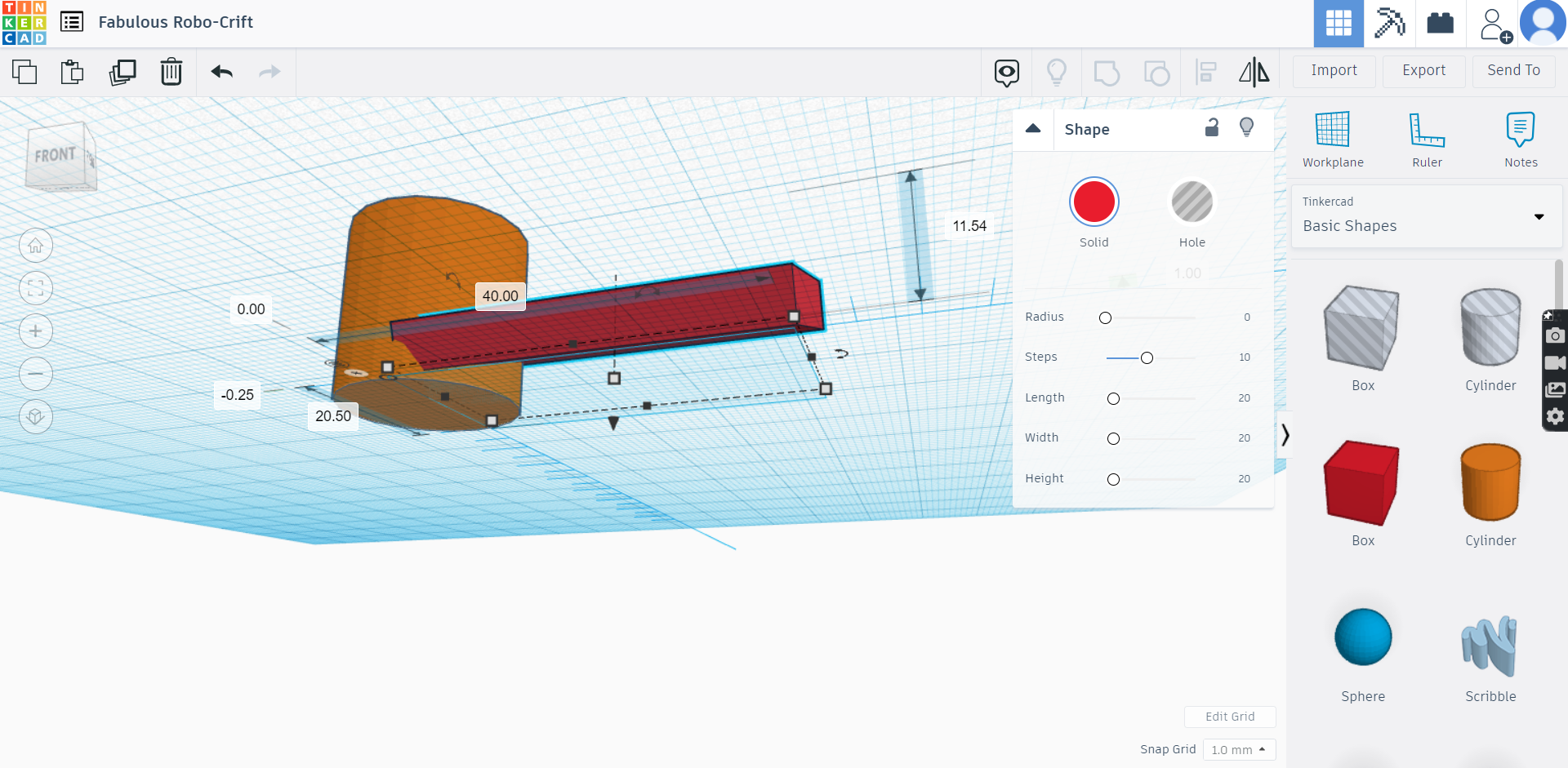Select the Mirror tool in the toolbar
This screenshot has width=1568, height=768.
coord(1254,72)
